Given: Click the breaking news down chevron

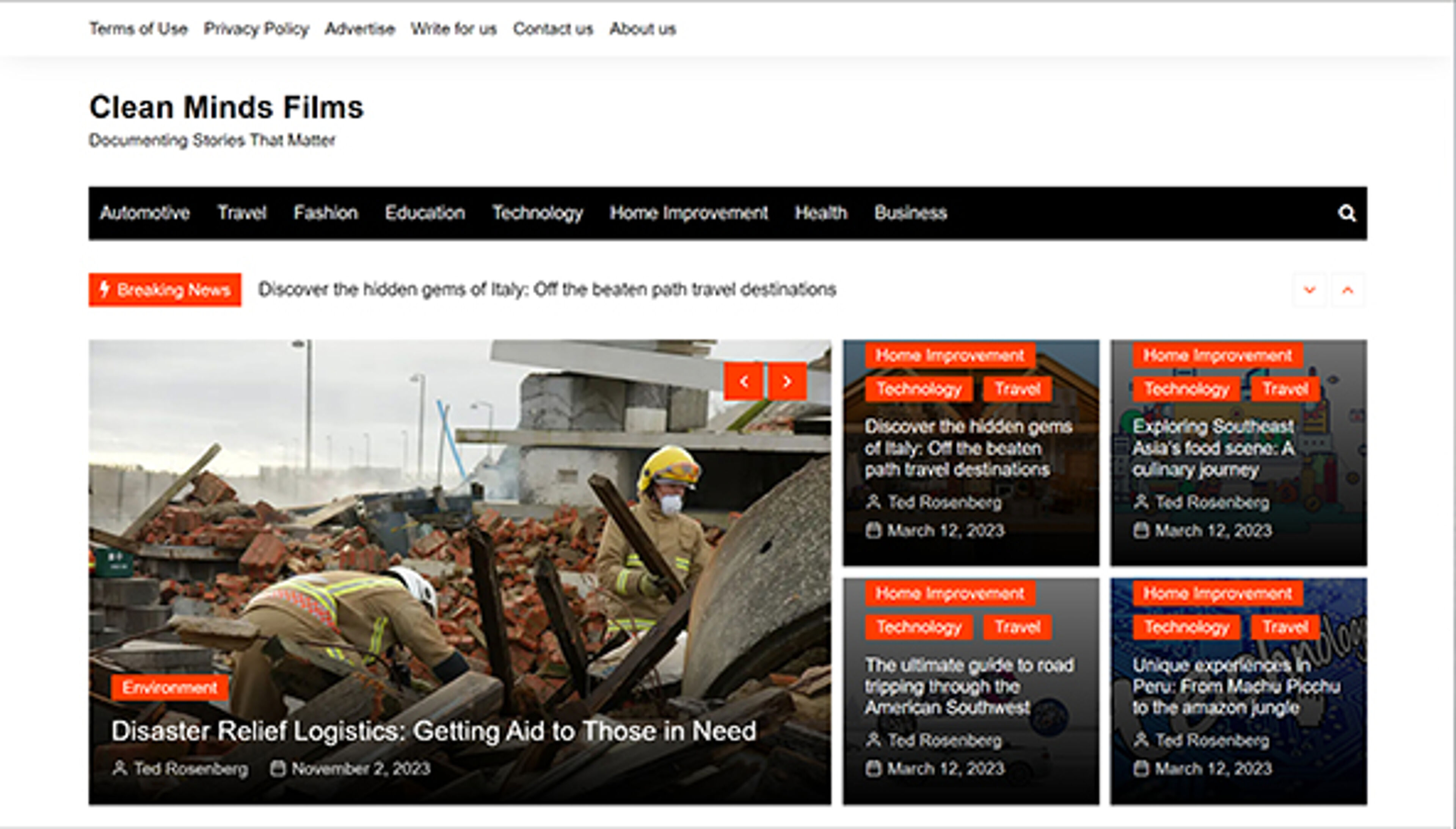Looking at the screenshot, I should point(1309,290).
